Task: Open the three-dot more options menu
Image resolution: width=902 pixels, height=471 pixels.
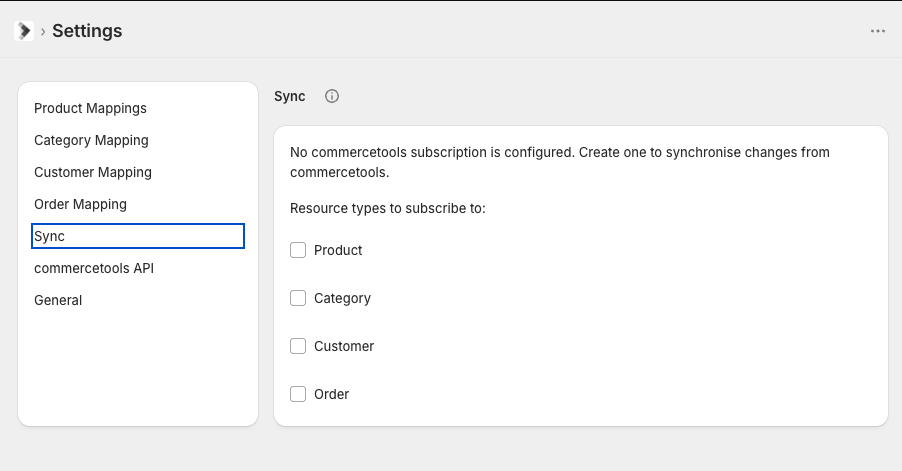Action: (877, 31)
